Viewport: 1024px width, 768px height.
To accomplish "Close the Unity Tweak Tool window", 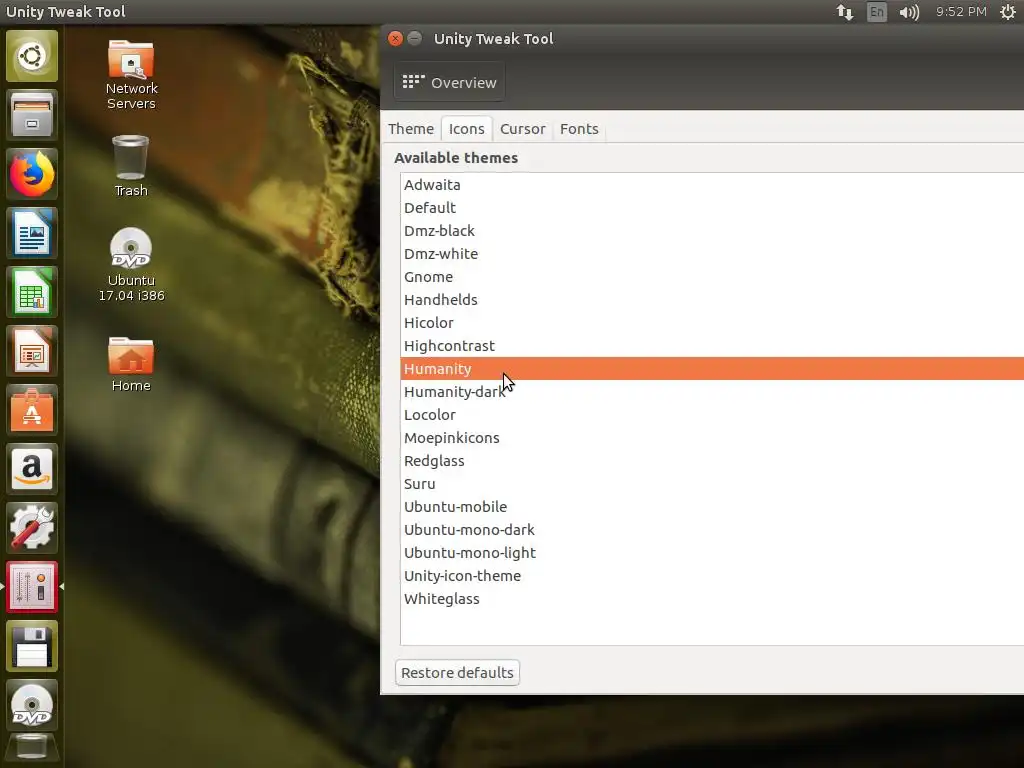I will (395, 39).
